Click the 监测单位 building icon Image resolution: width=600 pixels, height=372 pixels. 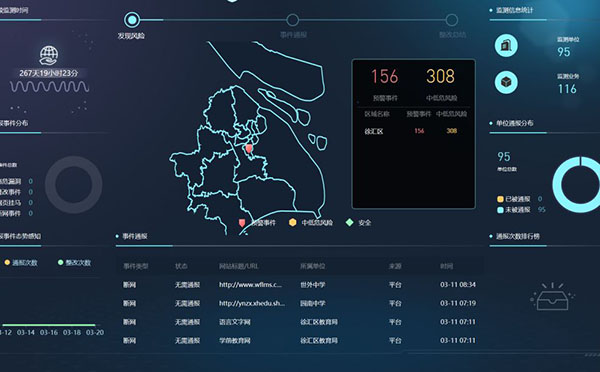coord(506,46)
